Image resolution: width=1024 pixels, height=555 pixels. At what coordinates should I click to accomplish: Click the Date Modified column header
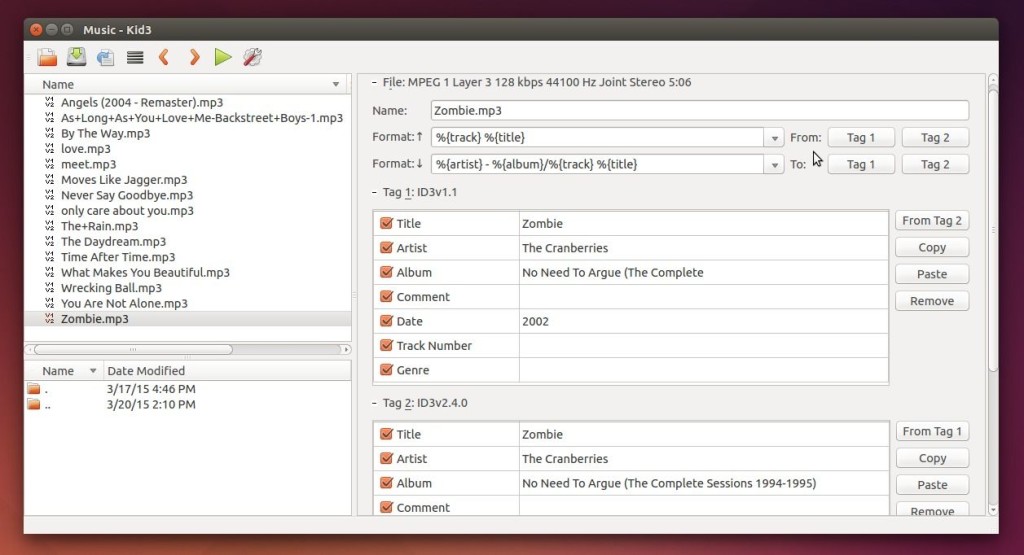(x=227, y=371)
